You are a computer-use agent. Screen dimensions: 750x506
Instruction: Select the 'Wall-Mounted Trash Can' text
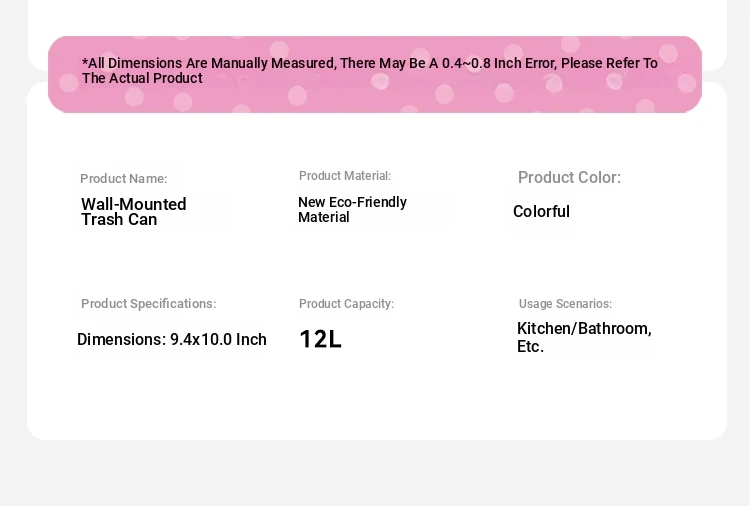tap(133, 212)
